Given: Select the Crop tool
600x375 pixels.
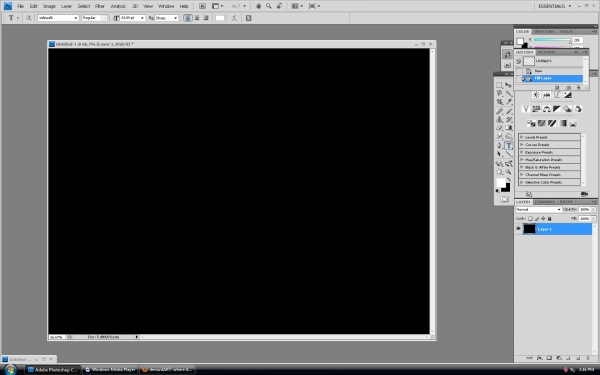Looking at the screenshot, I should tap(499, 102).
